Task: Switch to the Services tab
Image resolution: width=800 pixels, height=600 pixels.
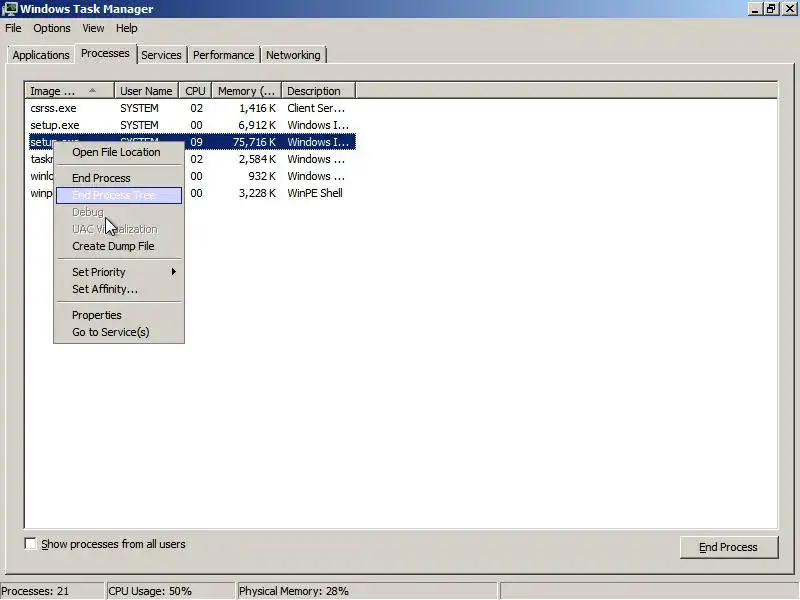Action: (x=161, y=55)
